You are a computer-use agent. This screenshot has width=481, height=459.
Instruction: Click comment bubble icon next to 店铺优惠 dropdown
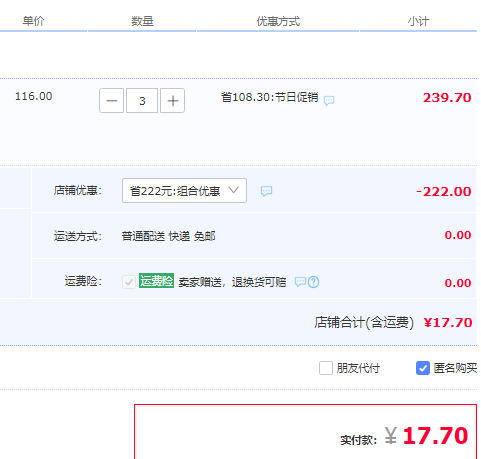[x=266, y=191]
